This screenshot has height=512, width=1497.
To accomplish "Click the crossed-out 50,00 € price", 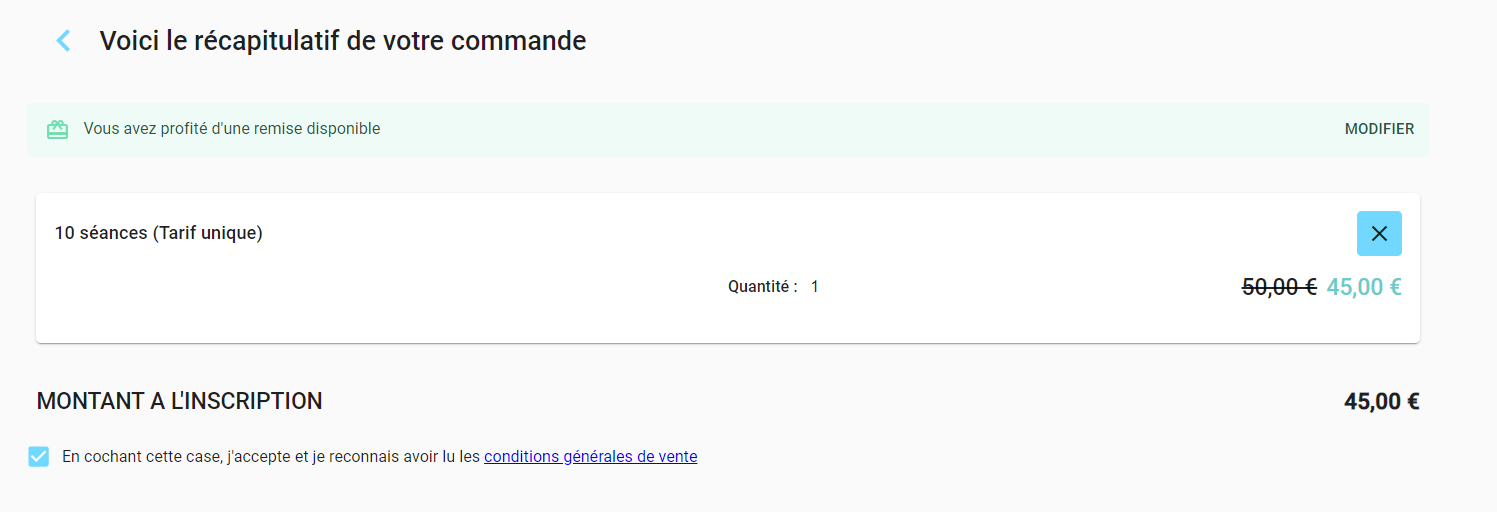I will click(1279, 287).
